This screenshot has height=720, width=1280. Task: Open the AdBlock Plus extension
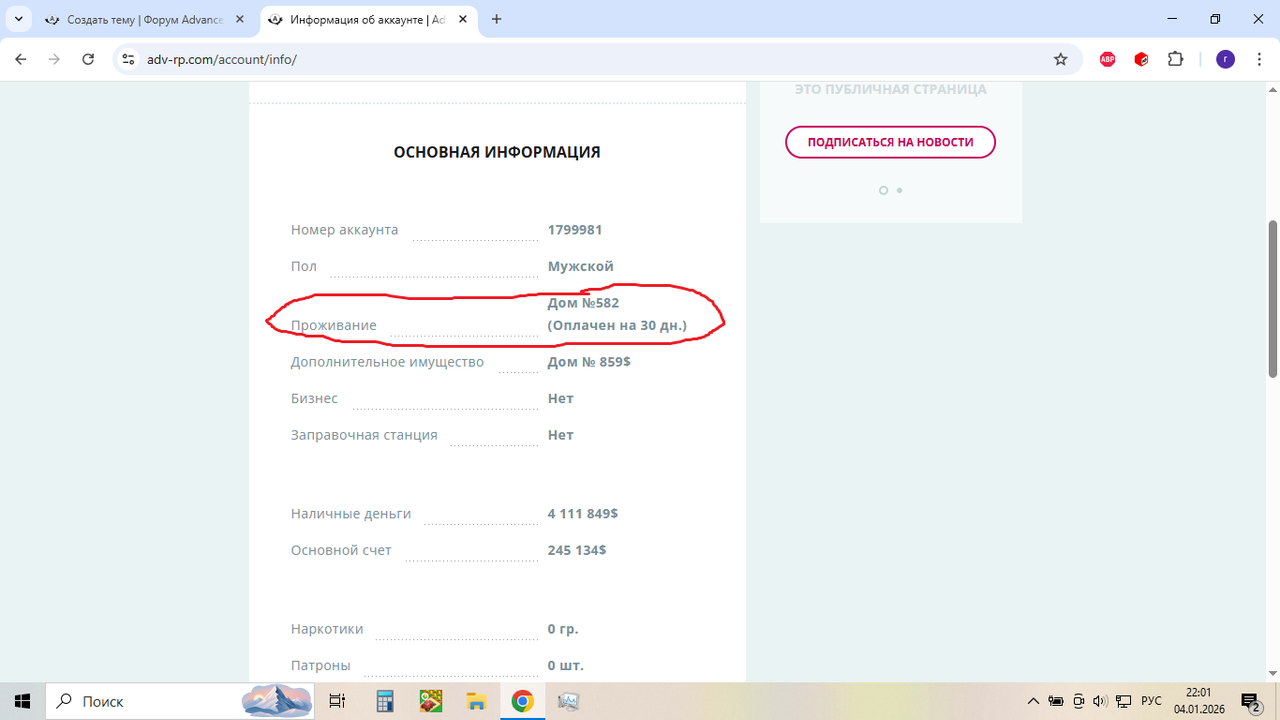pos(1107,60)
